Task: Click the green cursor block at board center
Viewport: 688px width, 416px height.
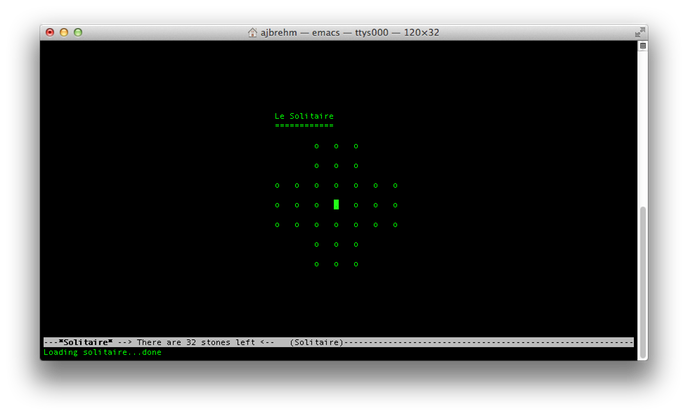Action: [x=336, y=204]
